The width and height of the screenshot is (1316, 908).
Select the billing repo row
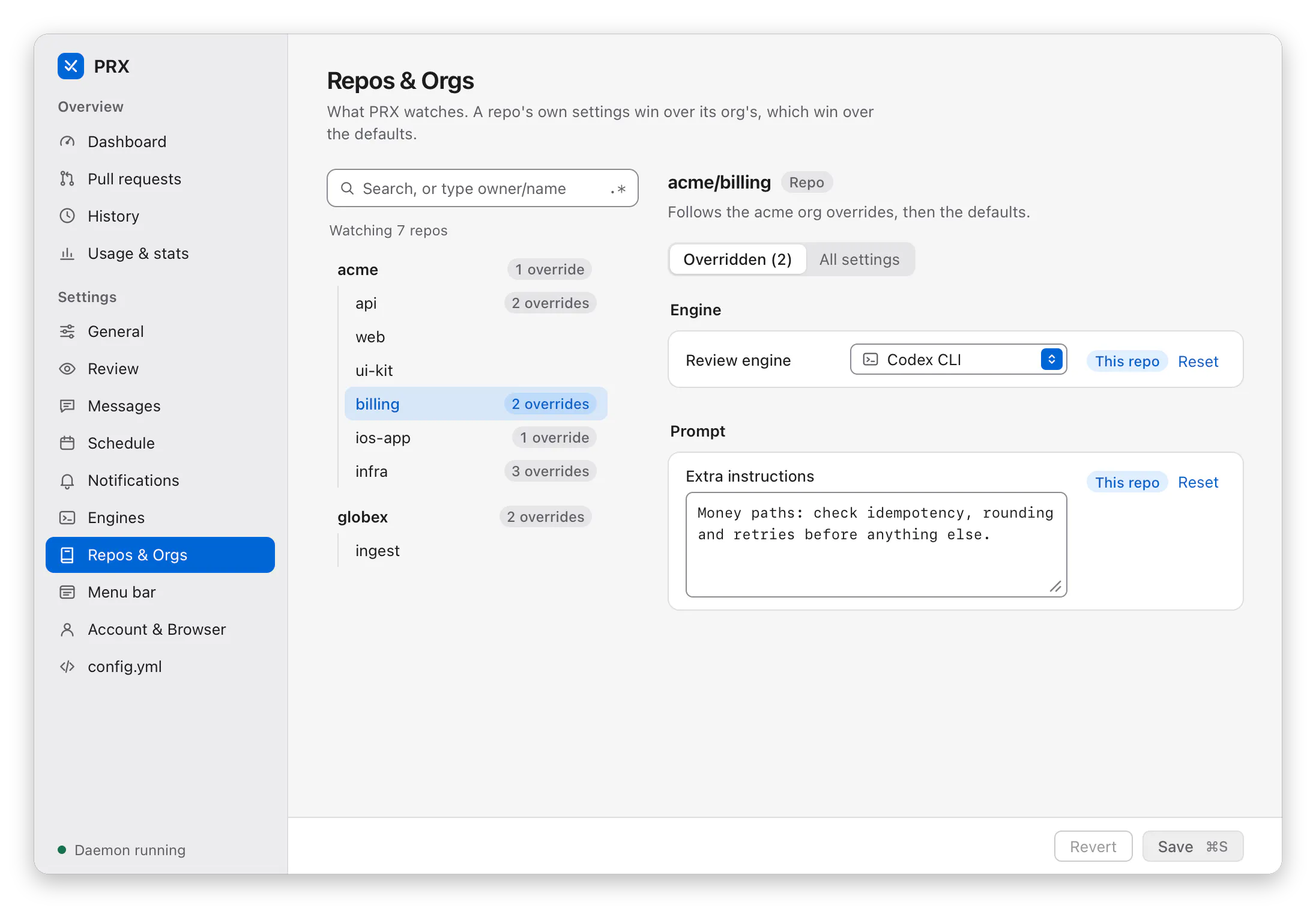pos(475,404)
